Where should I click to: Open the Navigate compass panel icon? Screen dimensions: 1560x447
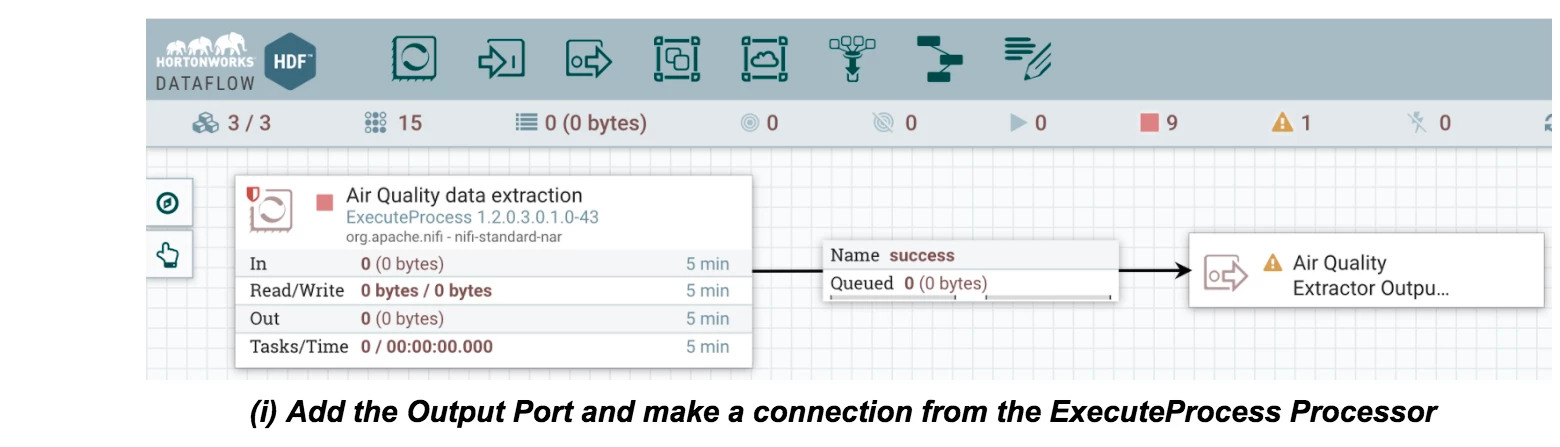169,204
